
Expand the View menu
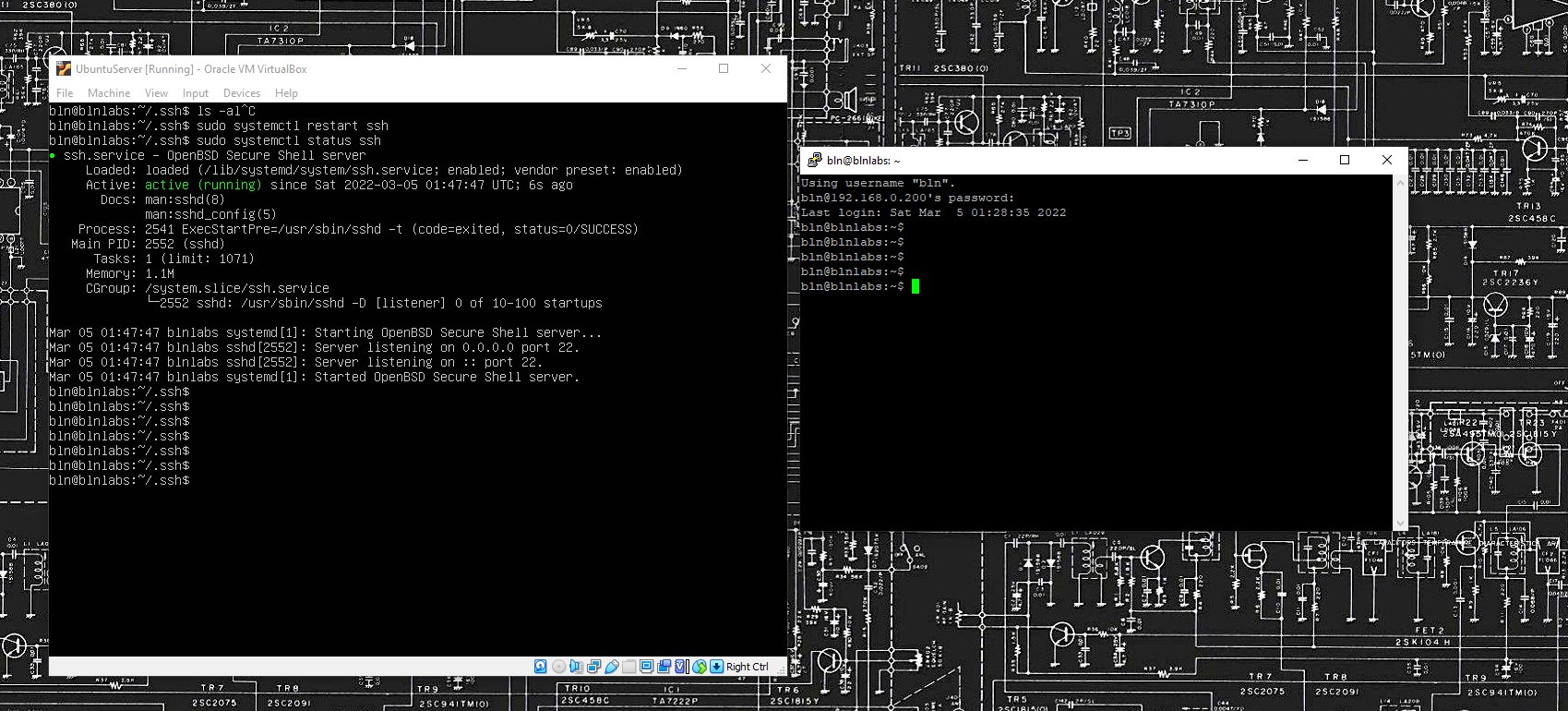point(156,93)
